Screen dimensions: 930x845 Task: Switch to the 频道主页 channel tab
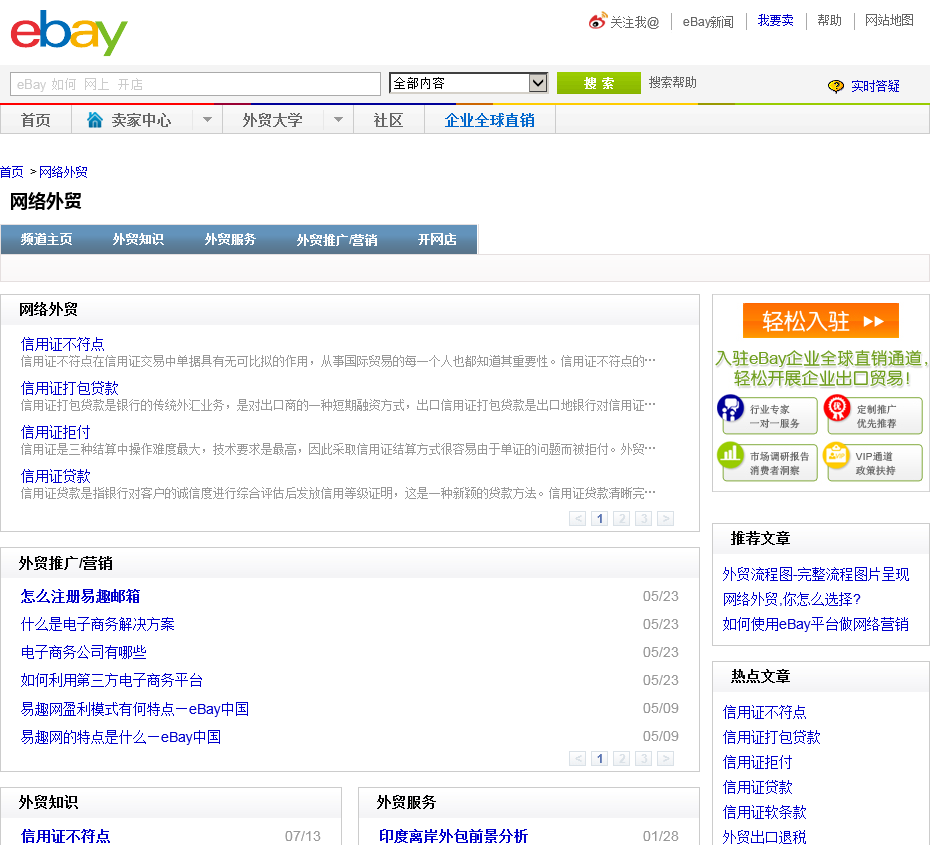[46, 240]
